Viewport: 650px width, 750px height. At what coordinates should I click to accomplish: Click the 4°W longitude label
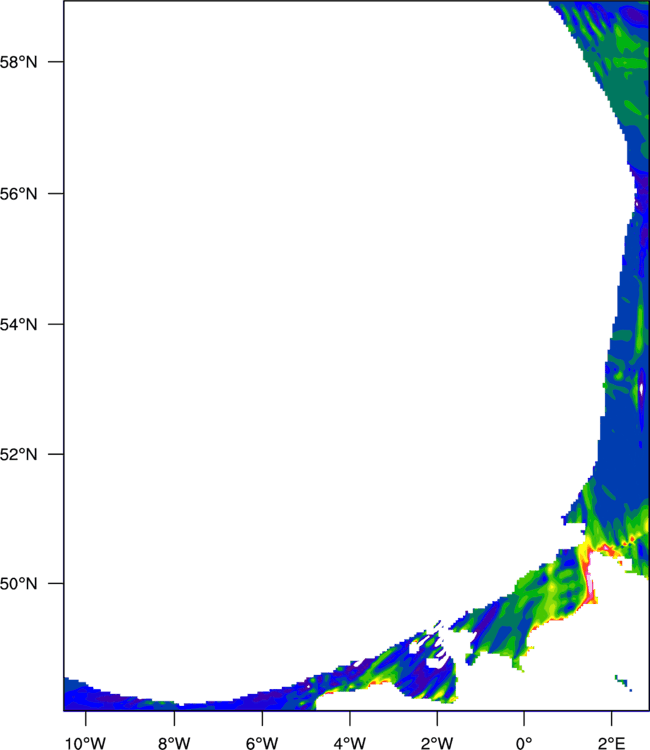point(350,743)
